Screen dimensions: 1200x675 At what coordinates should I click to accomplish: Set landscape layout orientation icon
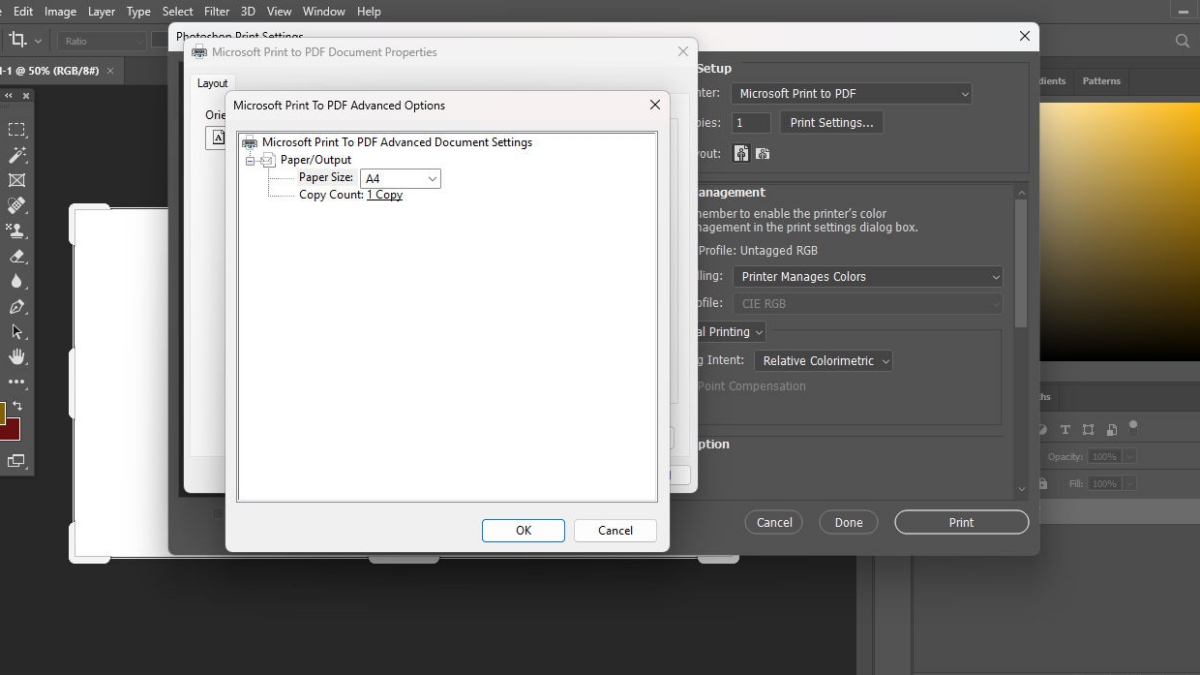pos(763,154)
